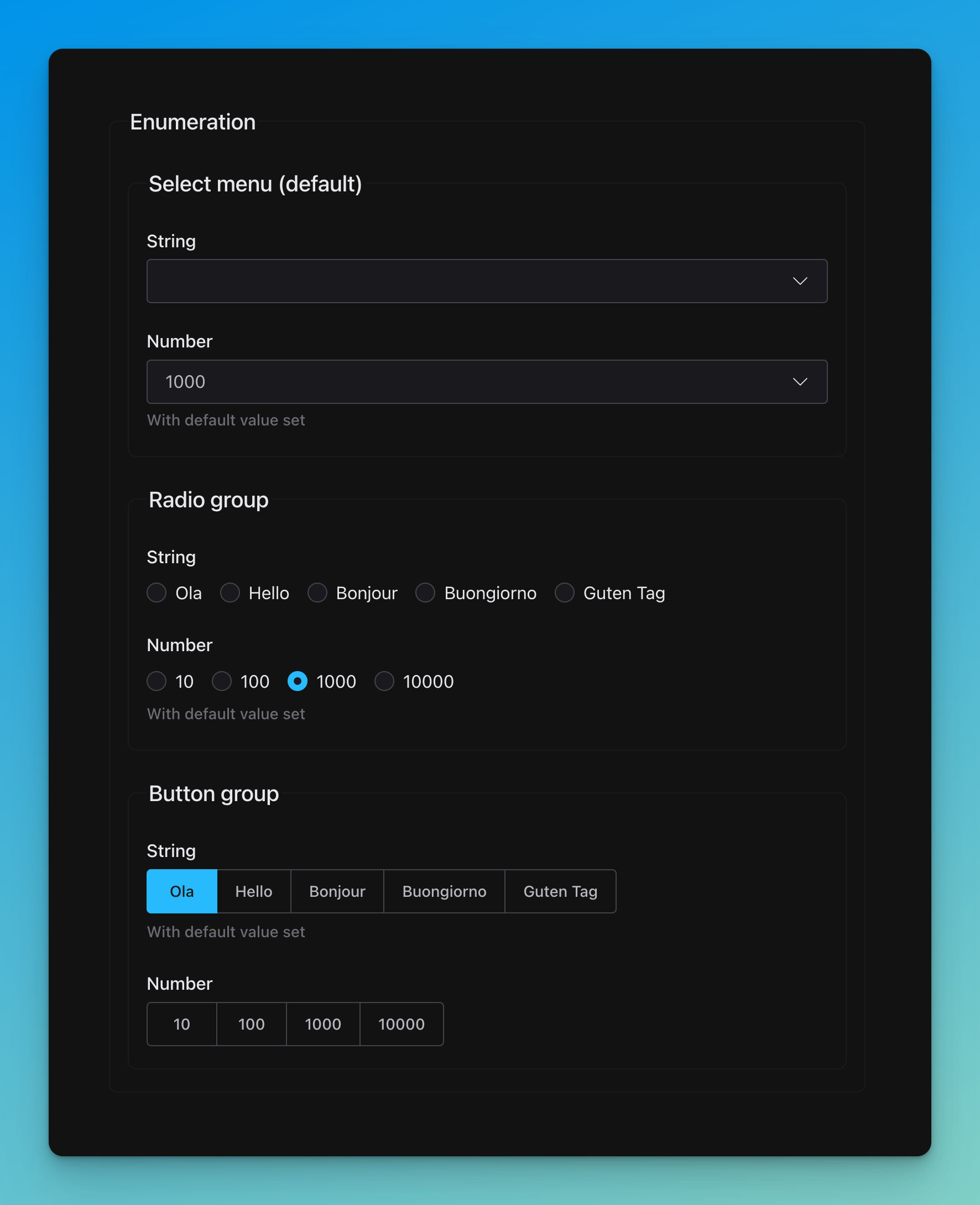Open the String select menu

tap(487, 281)
